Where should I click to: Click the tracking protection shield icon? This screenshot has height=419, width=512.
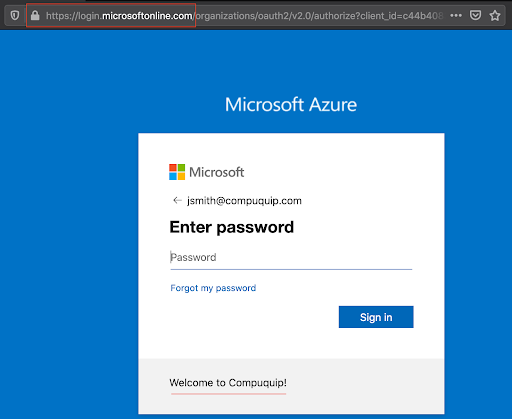point(15,16)
